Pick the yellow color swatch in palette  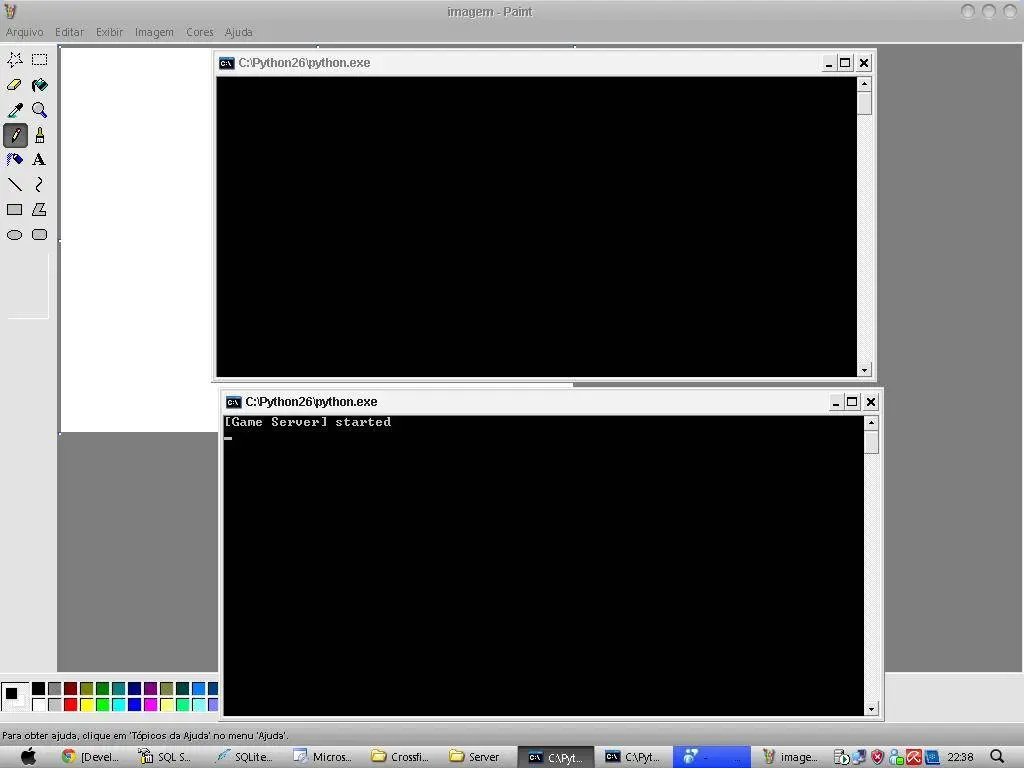tap(86, 705)
